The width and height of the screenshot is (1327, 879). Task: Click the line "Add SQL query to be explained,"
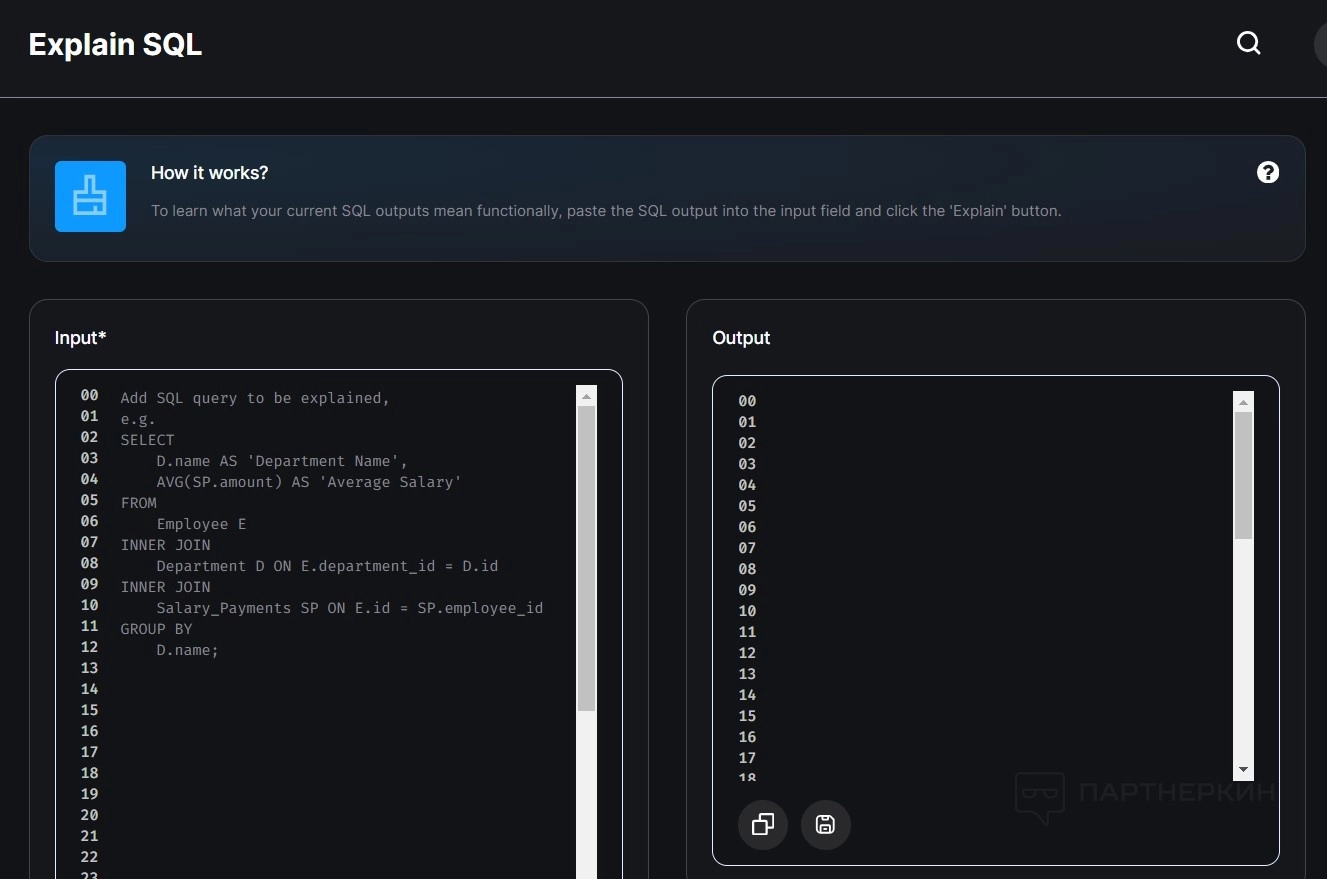[x=255, y=398]
